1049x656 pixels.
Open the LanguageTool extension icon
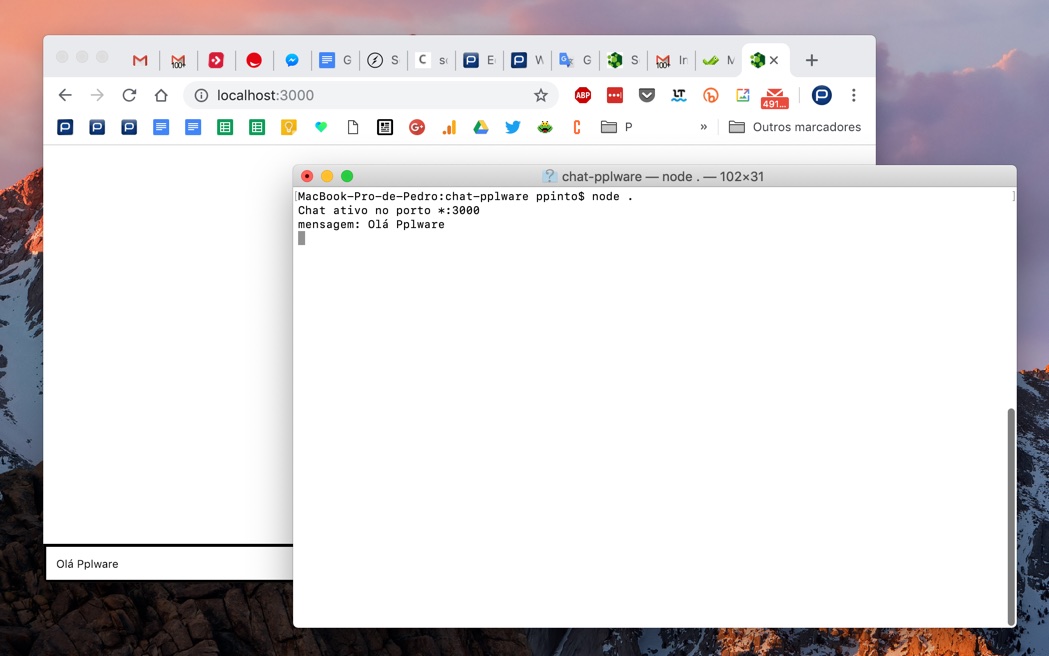pyautogui.click(x=679, y=95)
